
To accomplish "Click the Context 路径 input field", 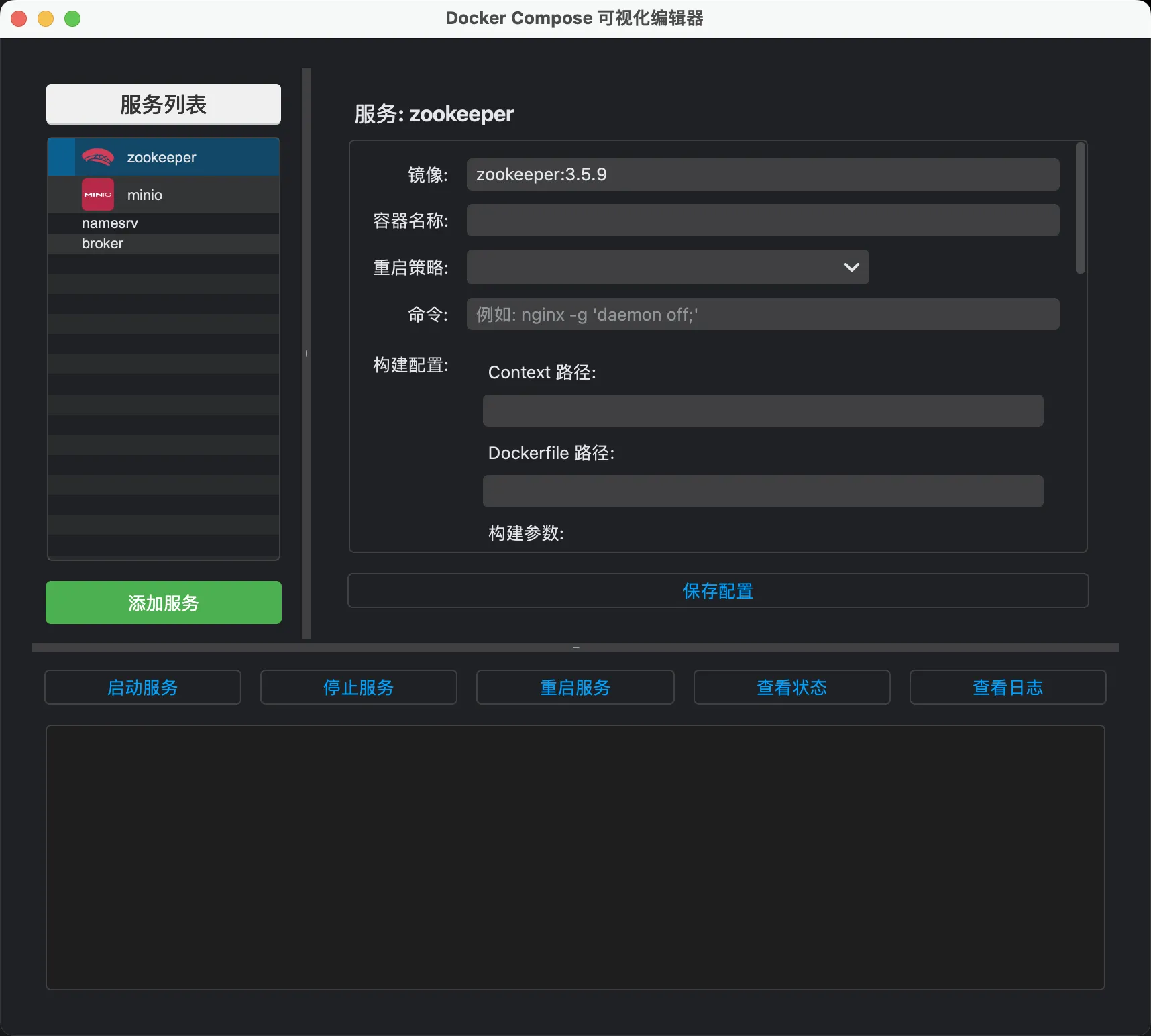I will coord(763,411).
